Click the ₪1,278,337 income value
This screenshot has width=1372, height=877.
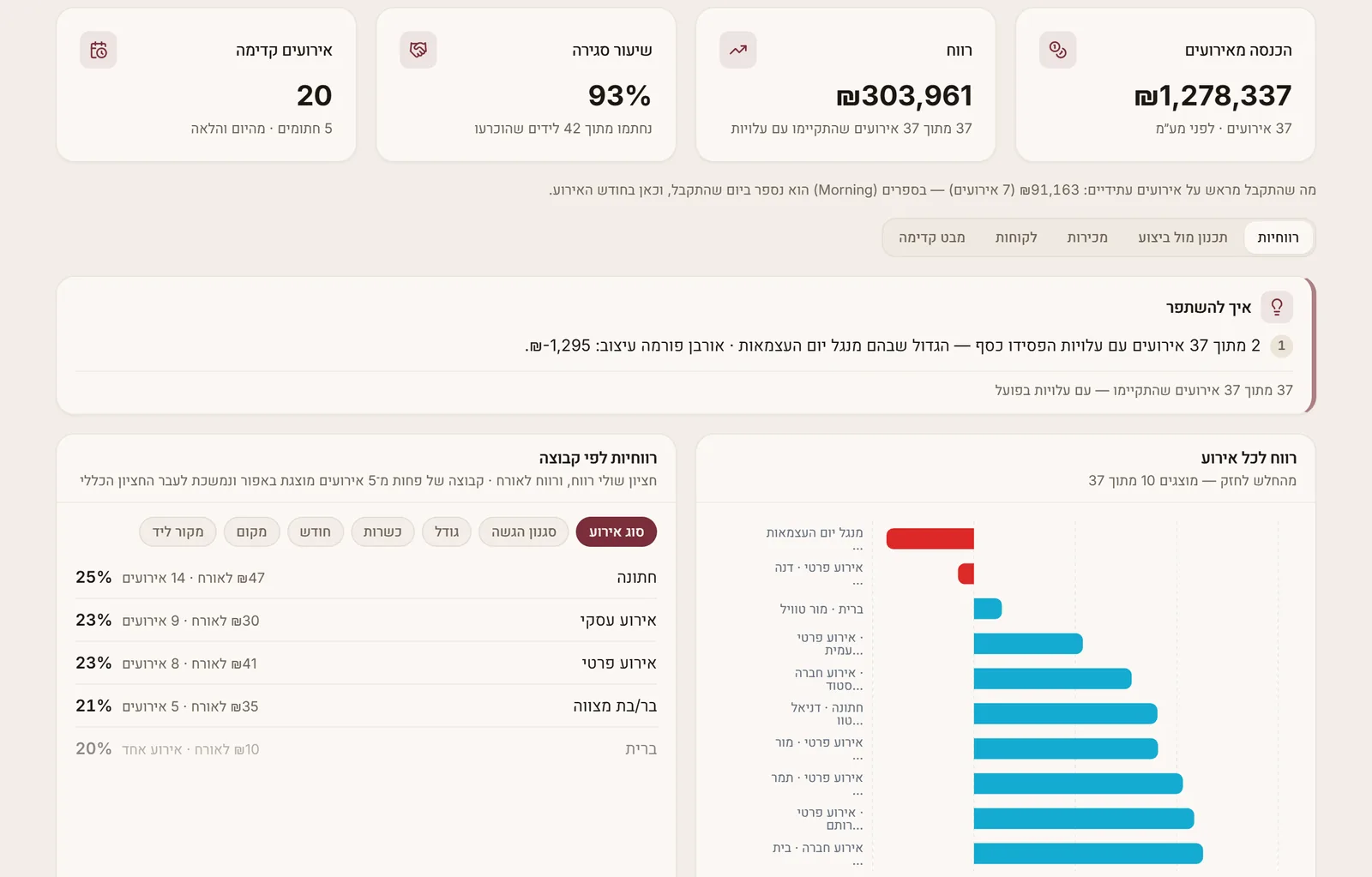pos(1213,95)
